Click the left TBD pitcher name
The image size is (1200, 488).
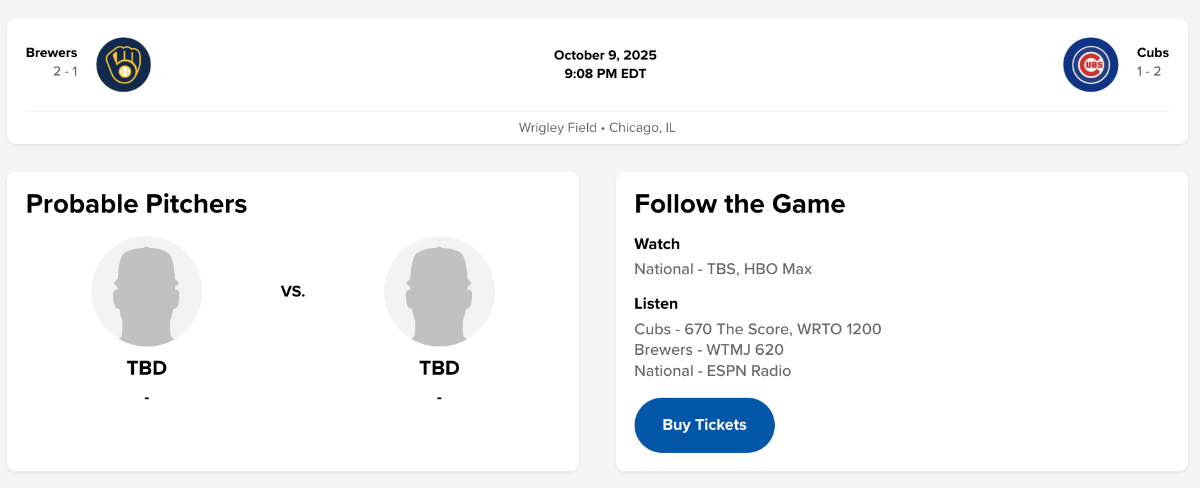[147, 368]
